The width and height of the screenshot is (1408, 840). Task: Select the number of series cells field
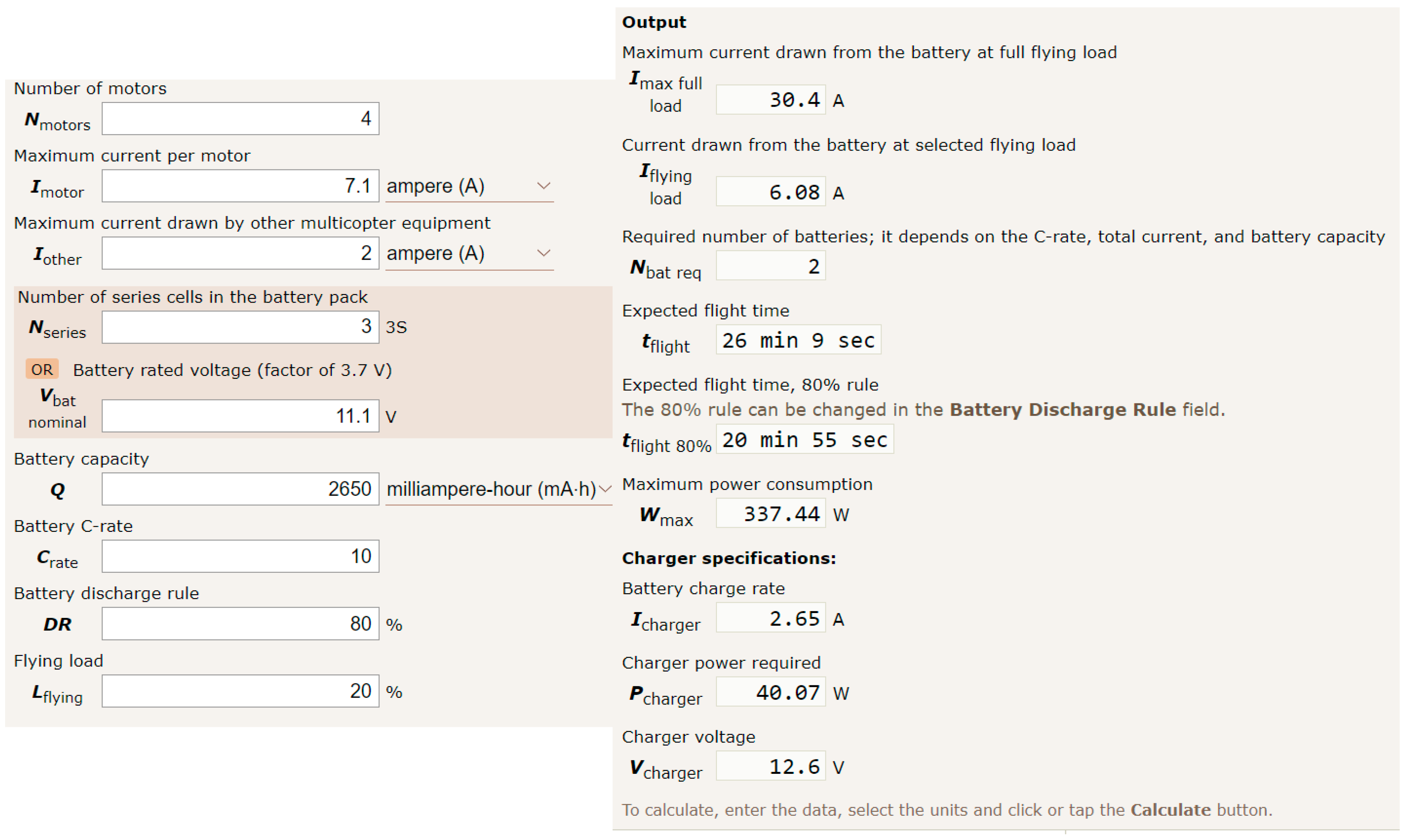pyautogui.click(x=240, y=327)
